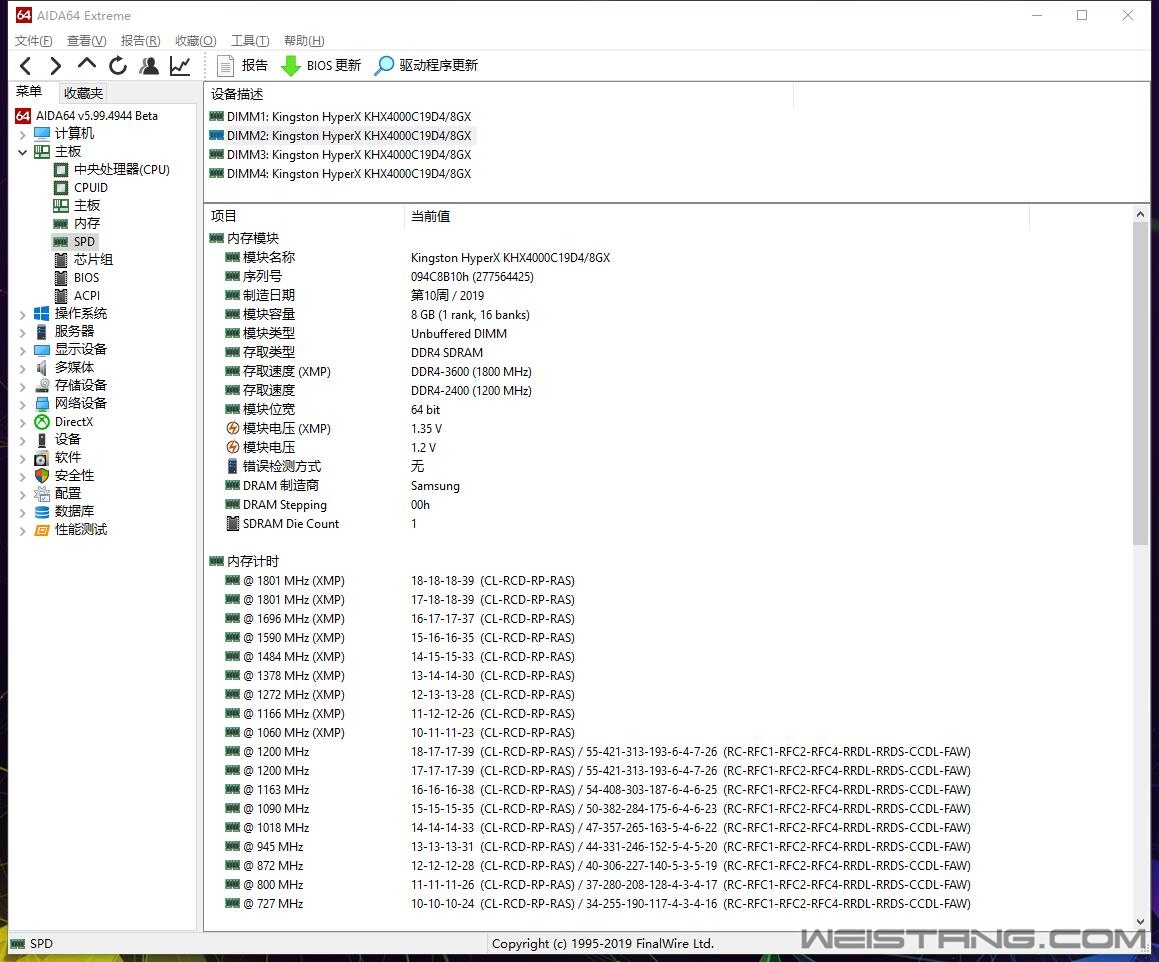Select the CPUID chip icon
Viewport: 1159px width, 962px height.
[x=61, y=188]
